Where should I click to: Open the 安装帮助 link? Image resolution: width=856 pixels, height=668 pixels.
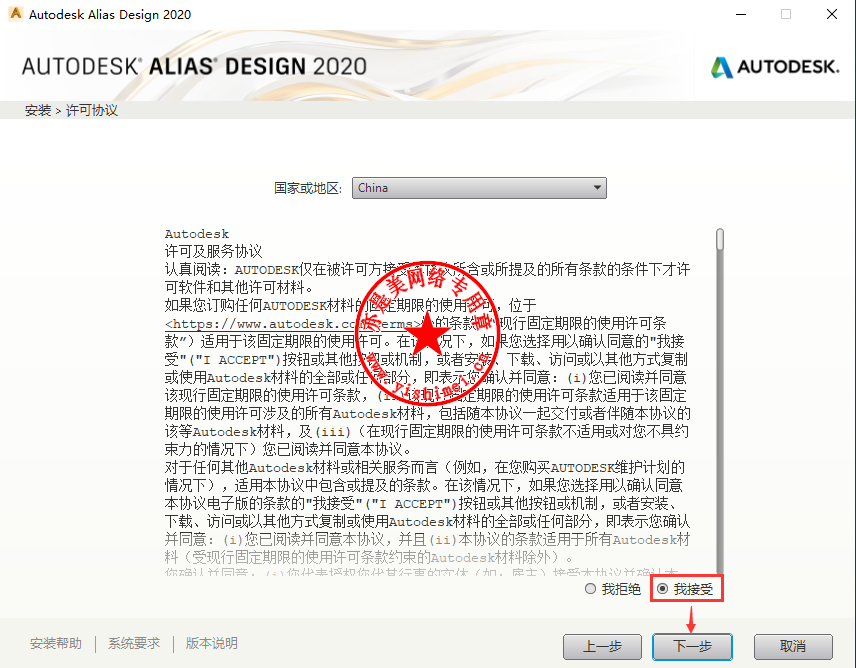pos(56,643)
